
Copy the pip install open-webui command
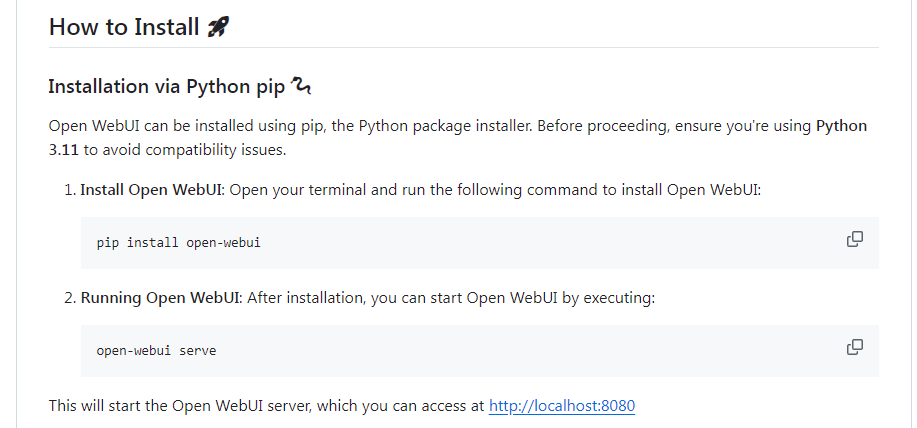(x=854, y=240)
